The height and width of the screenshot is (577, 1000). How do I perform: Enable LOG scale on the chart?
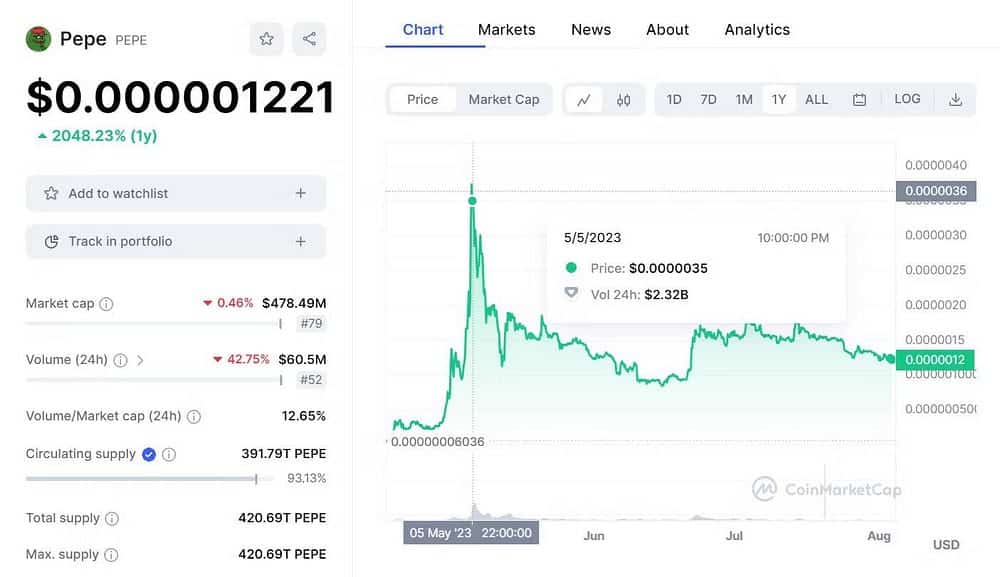(906, 99)
